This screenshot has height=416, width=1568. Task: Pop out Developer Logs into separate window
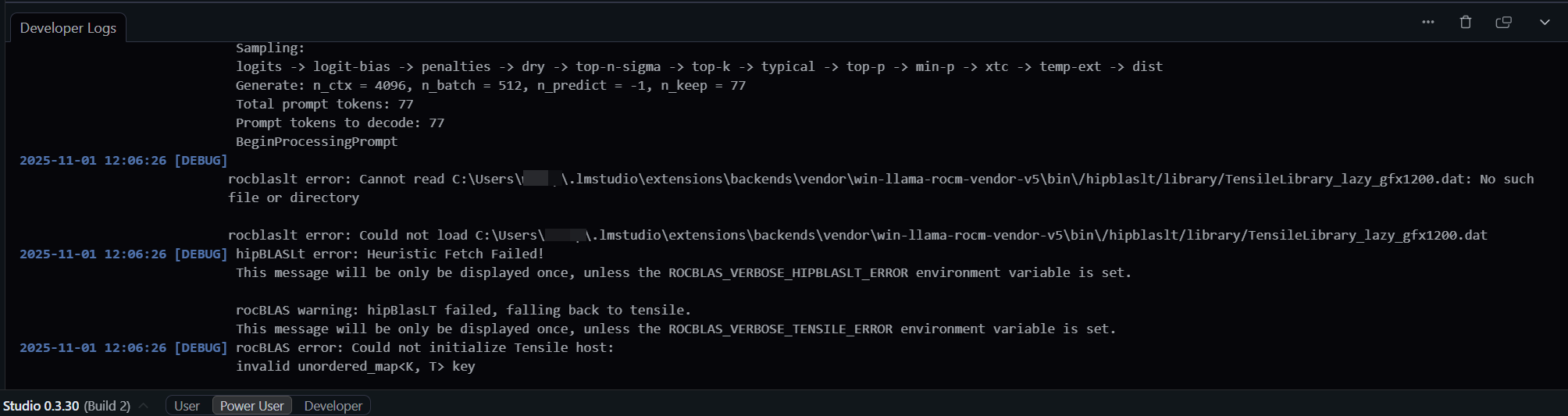[1503, 22]
